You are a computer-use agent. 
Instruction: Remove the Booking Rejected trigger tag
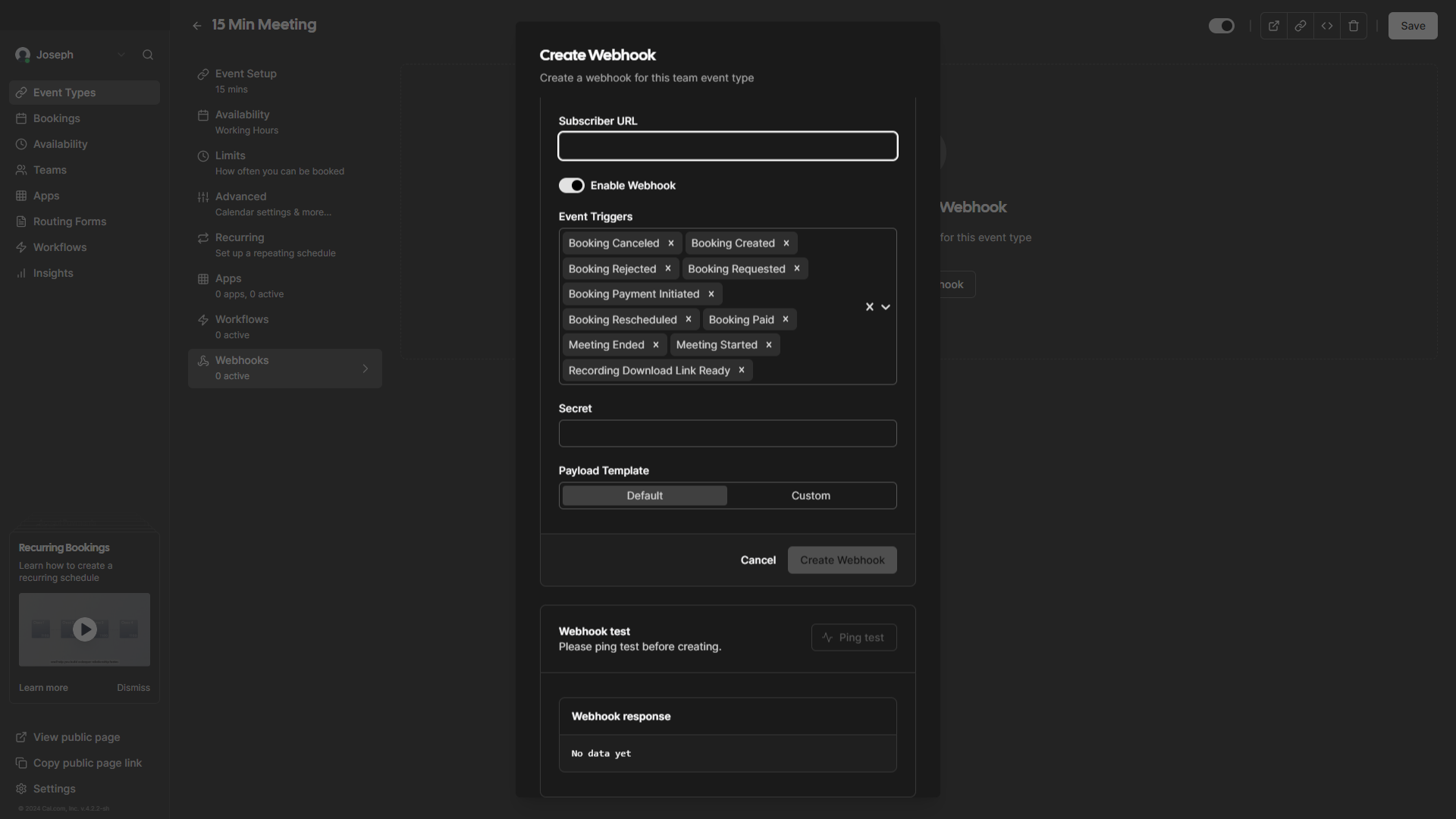(x=668, y=268)
